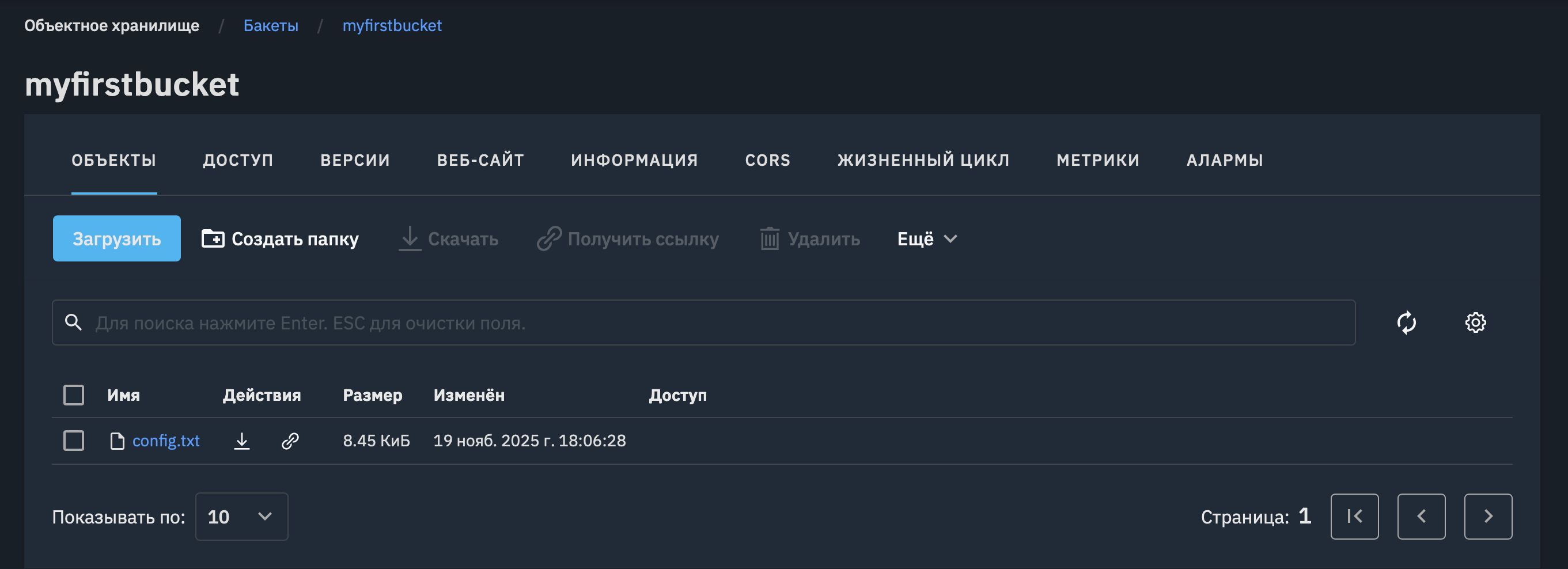Image resolution: width=1568 pixels, height=569 pixels.
Task: Get link for config.txt via chain icon
Action: tap(290, 441)
